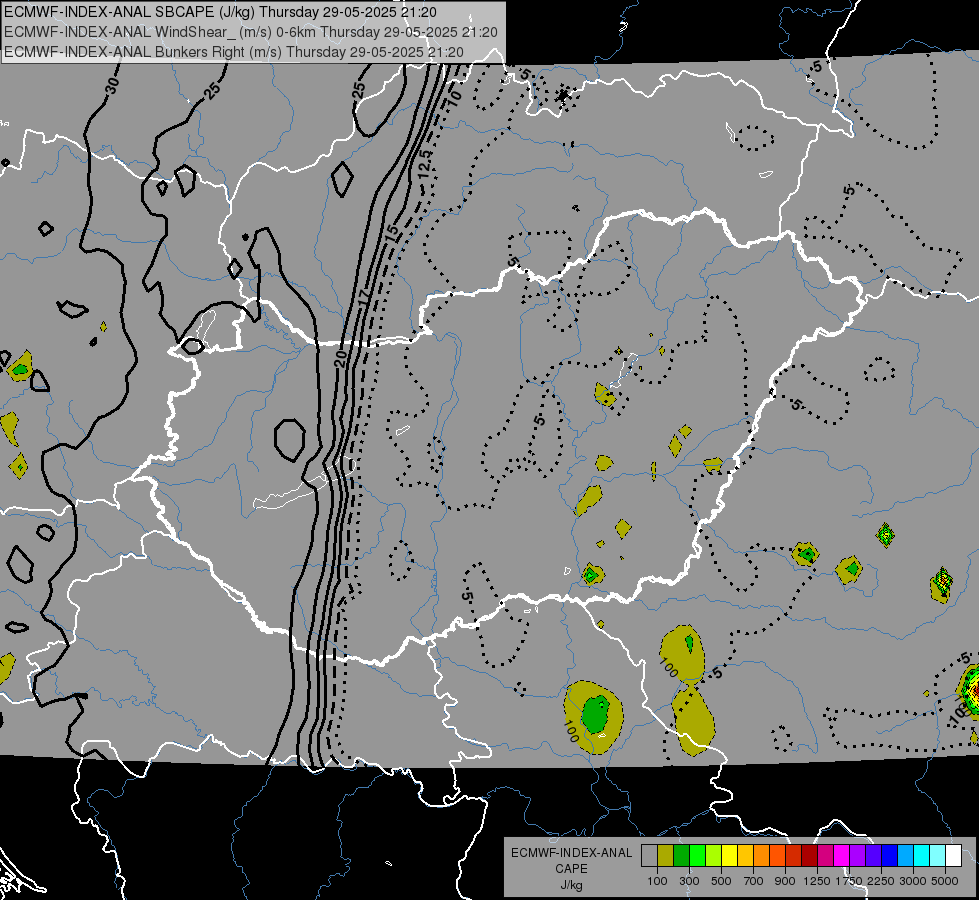Image resolution: width=979 pixels, height=900 pixels.
Task: Choose the white swatch ending the legend
Action: pos(953,855)
